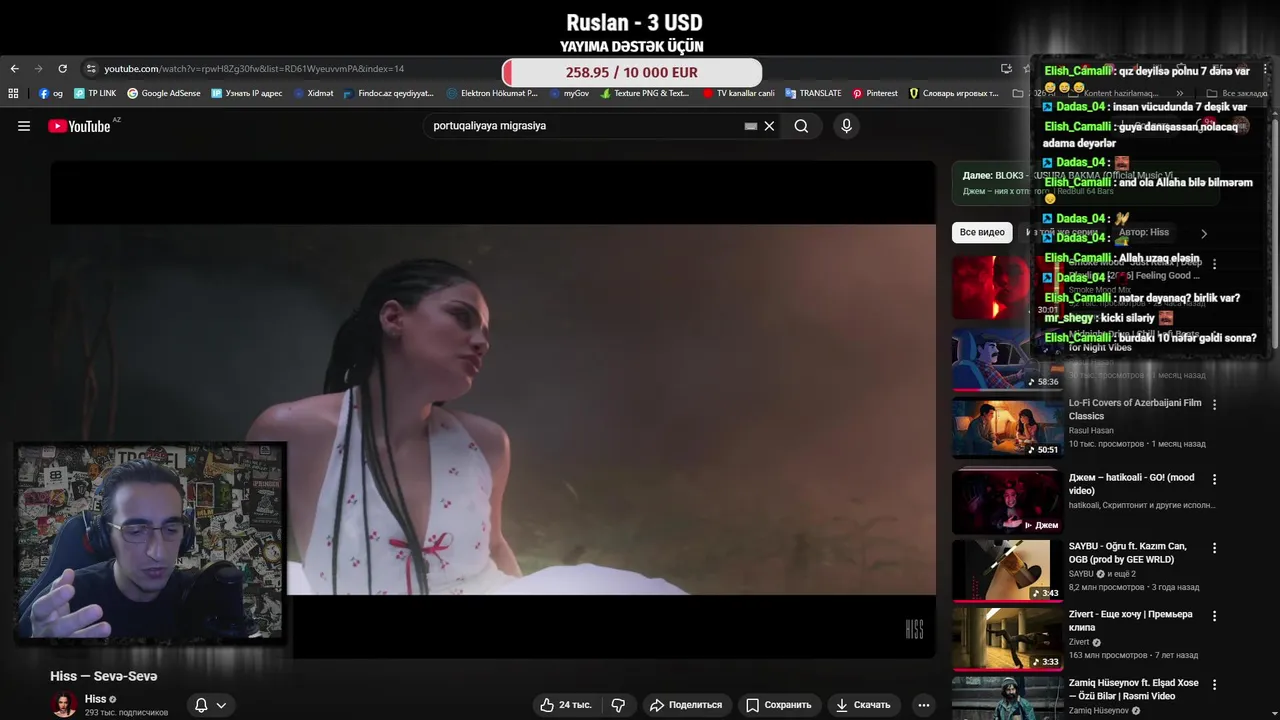Click browser back arrow

click(x=15, y=69)
